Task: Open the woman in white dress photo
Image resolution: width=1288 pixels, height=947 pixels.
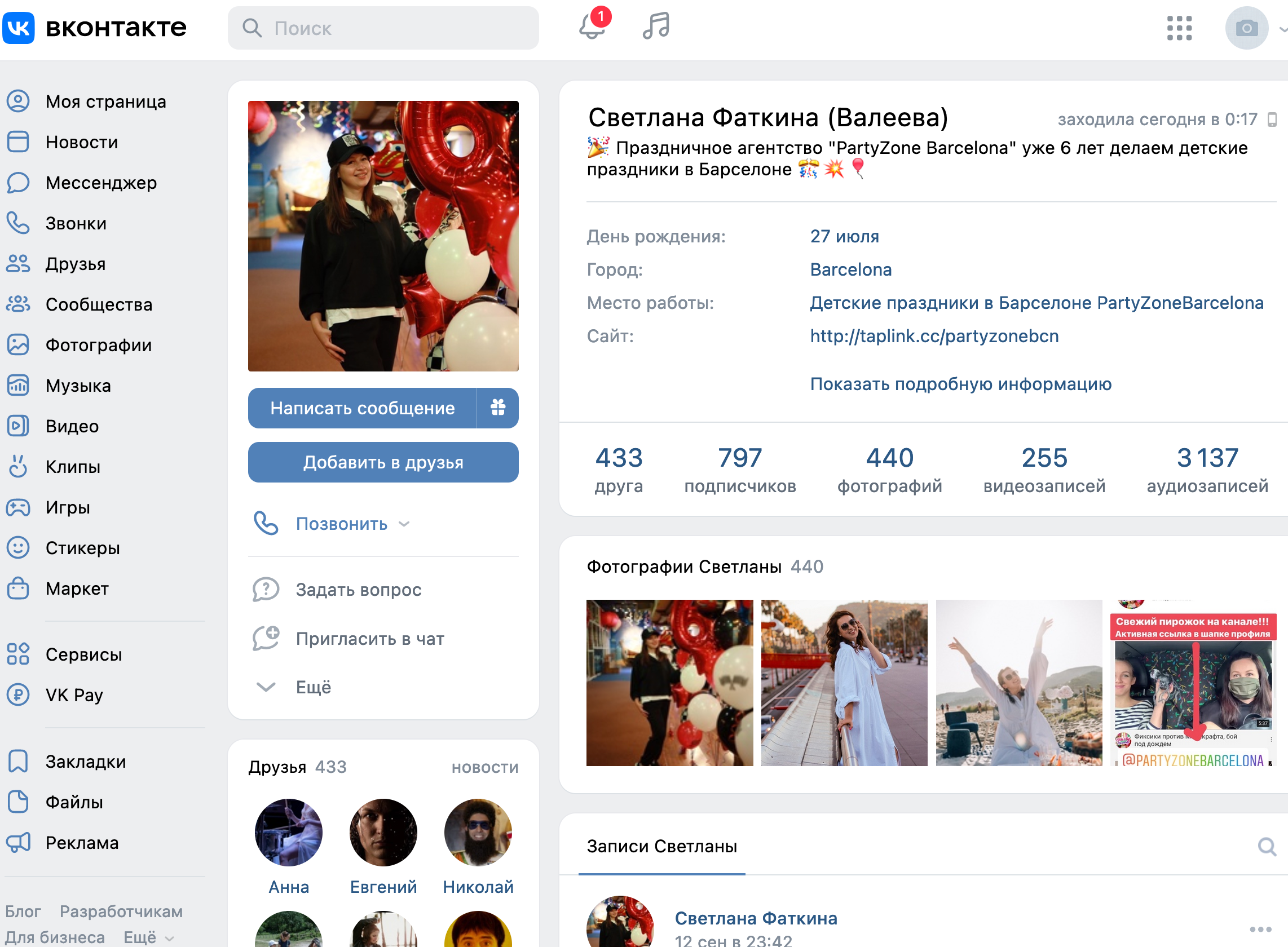Action: [x=844, y=683]
